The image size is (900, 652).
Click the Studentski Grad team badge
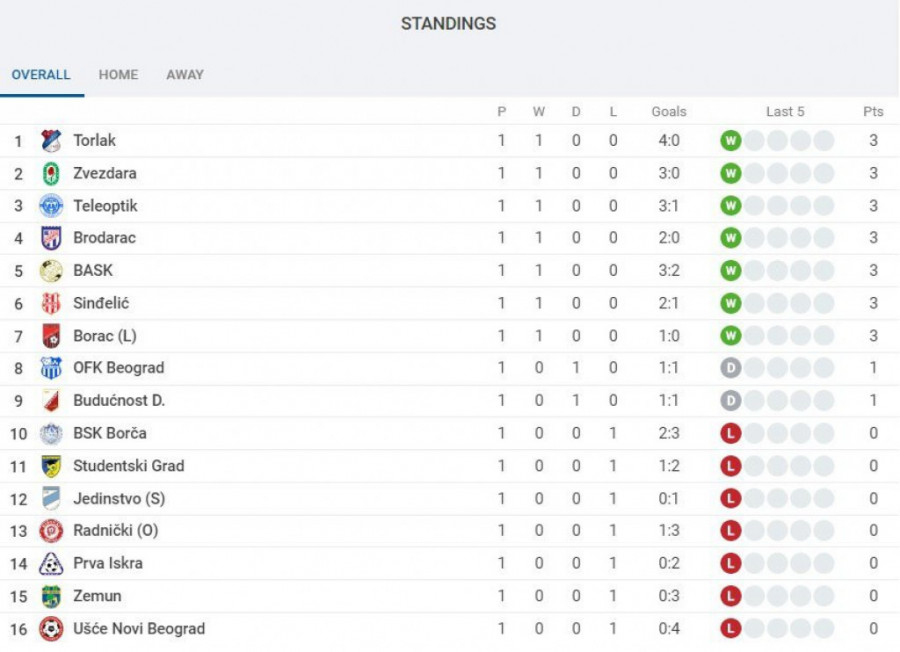coord(51,466)
